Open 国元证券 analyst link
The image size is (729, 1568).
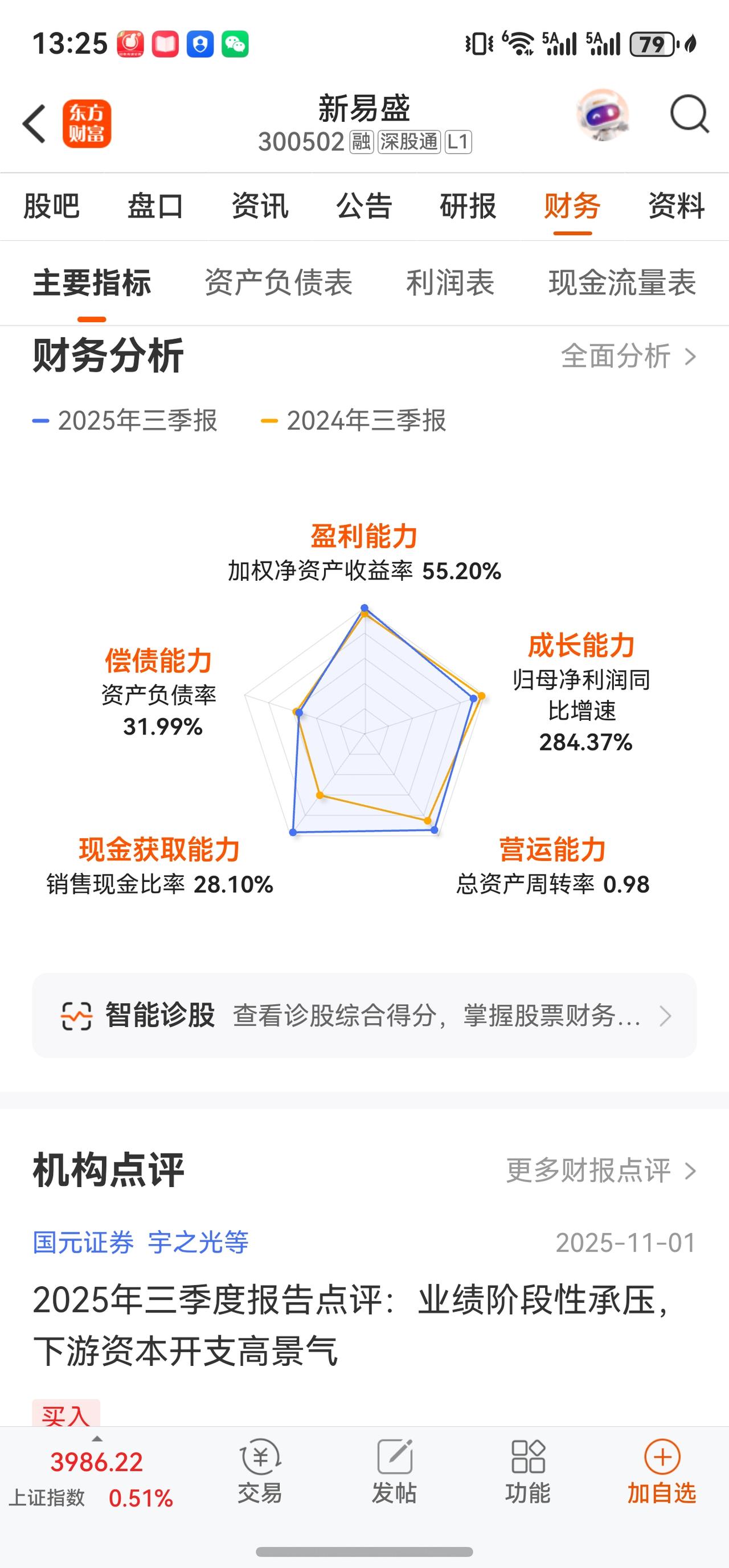(x=83, y=1242)
